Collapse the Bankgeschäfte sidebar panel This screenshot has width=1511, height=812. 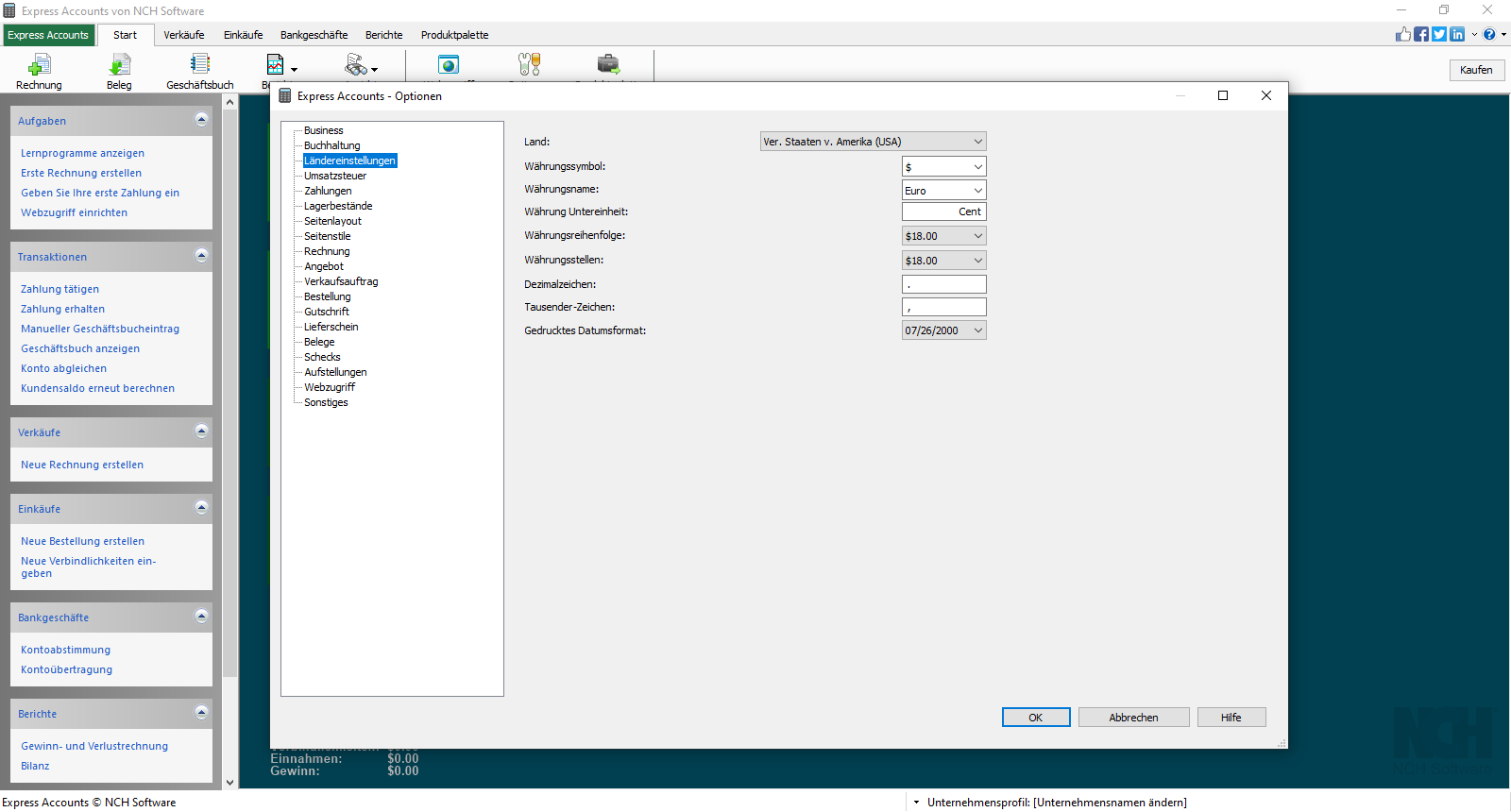pyautogui.click(x=201, y=616)
